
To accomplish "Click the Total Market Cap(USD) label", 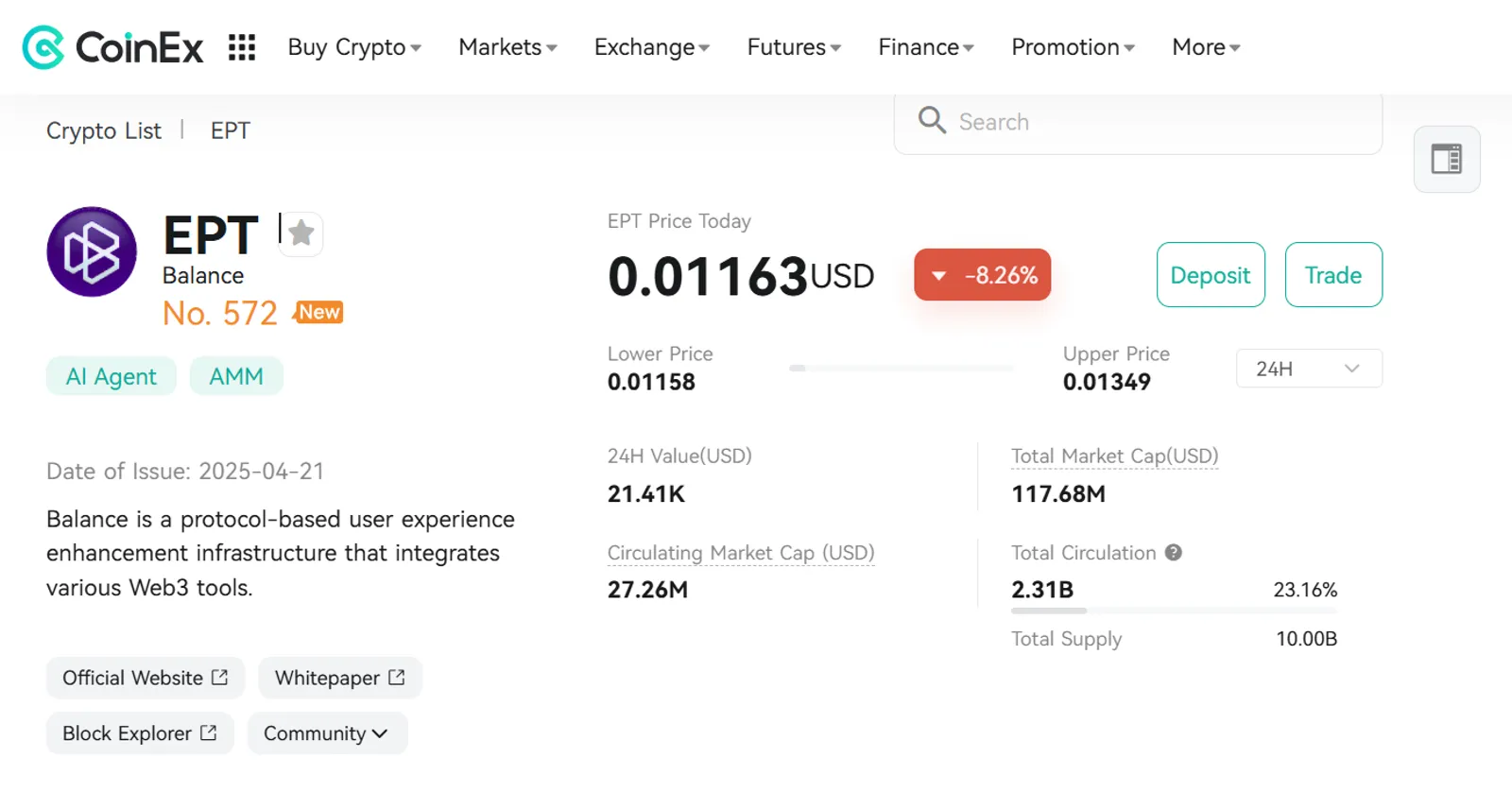I will (x=1115, y=456).
